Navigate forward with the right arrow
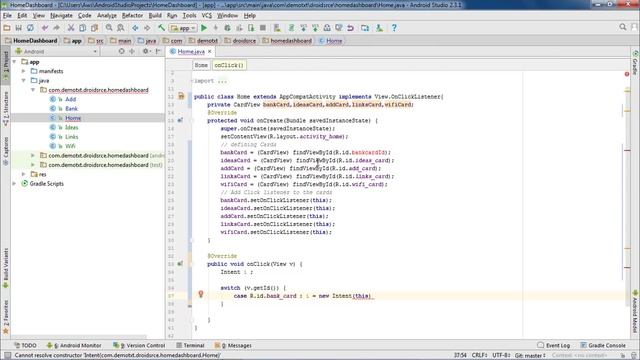 (x=147, y=28)
